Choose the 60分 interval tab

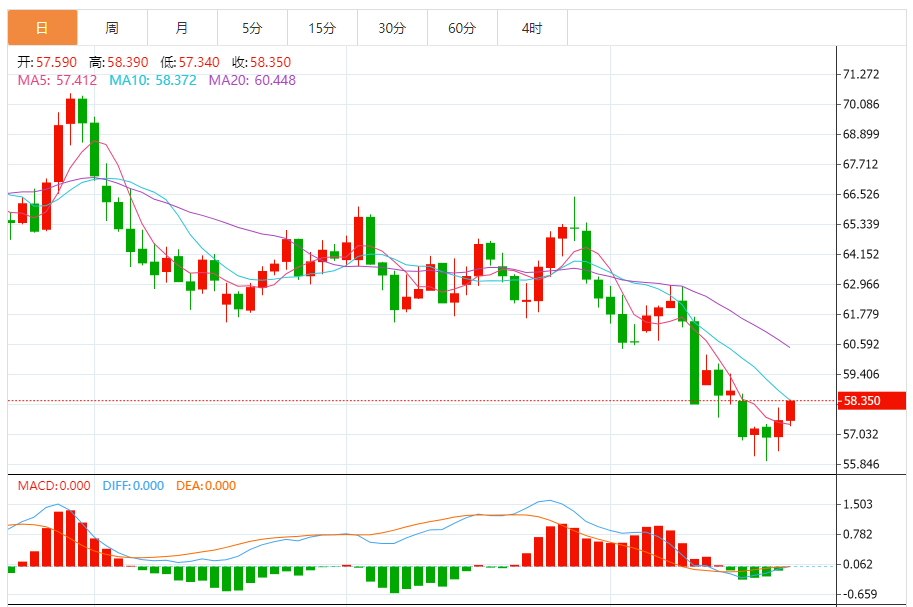pyautogui.click(x=462, y=28)
